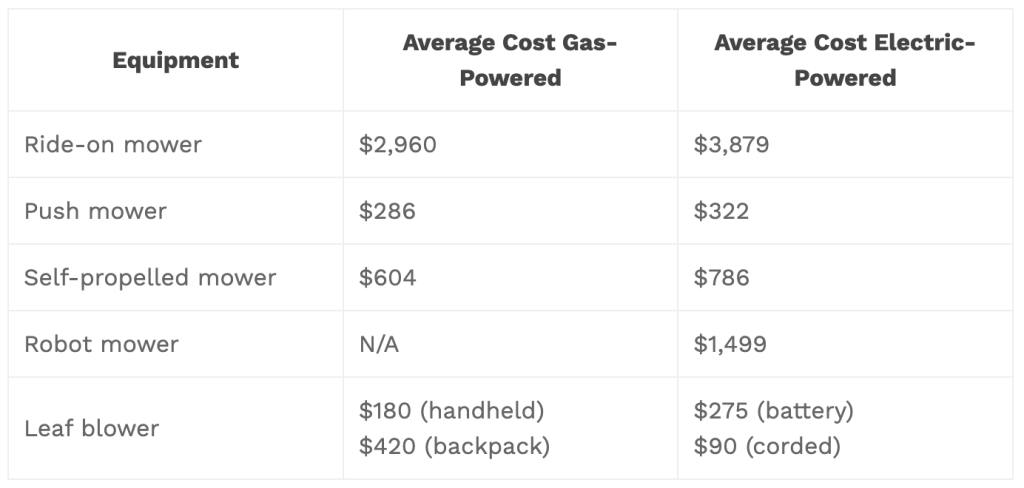Select the $286 gas push mower cost

click(x=386, y=211)
